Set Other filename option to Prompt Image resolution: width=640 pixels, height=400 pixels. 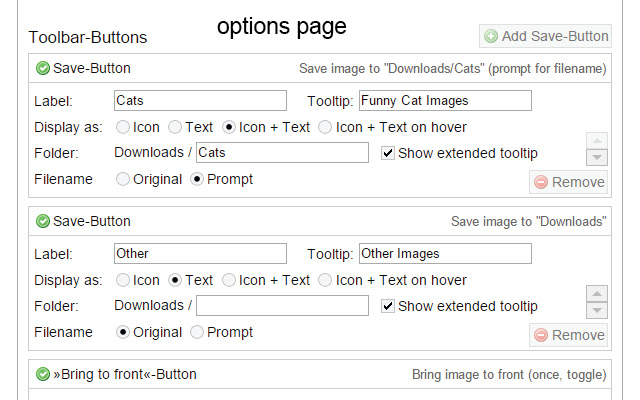[197, 332]
